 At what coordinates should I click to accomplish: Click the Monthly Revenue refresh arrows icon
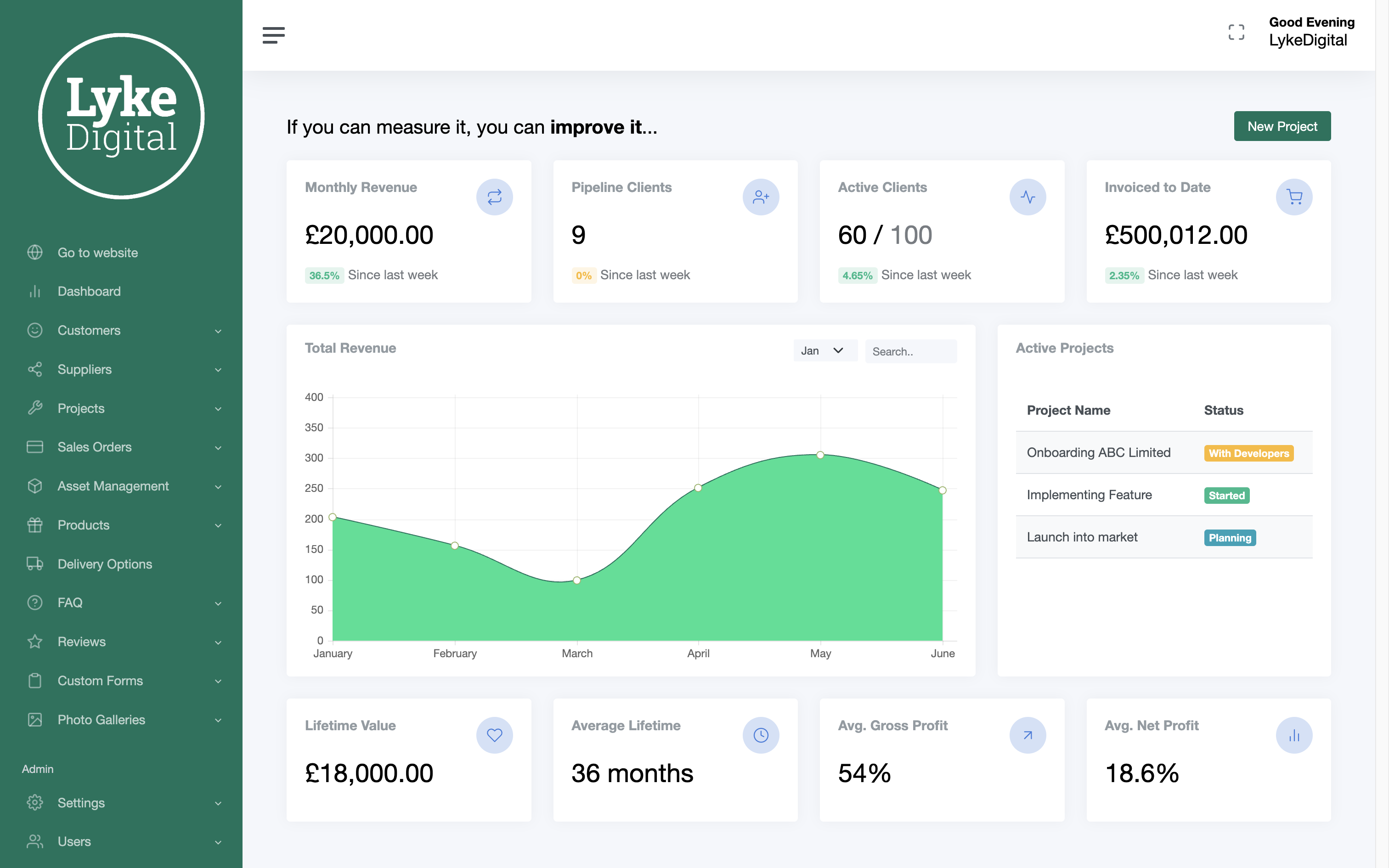494,197
